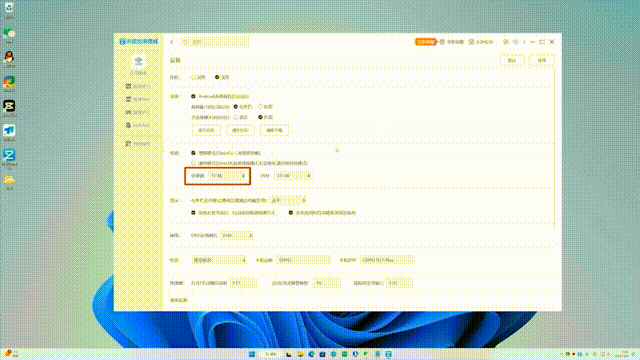Open the first sidebar entry below the large icon
This screenshot has height=360, width=640.
click(139, 86)
